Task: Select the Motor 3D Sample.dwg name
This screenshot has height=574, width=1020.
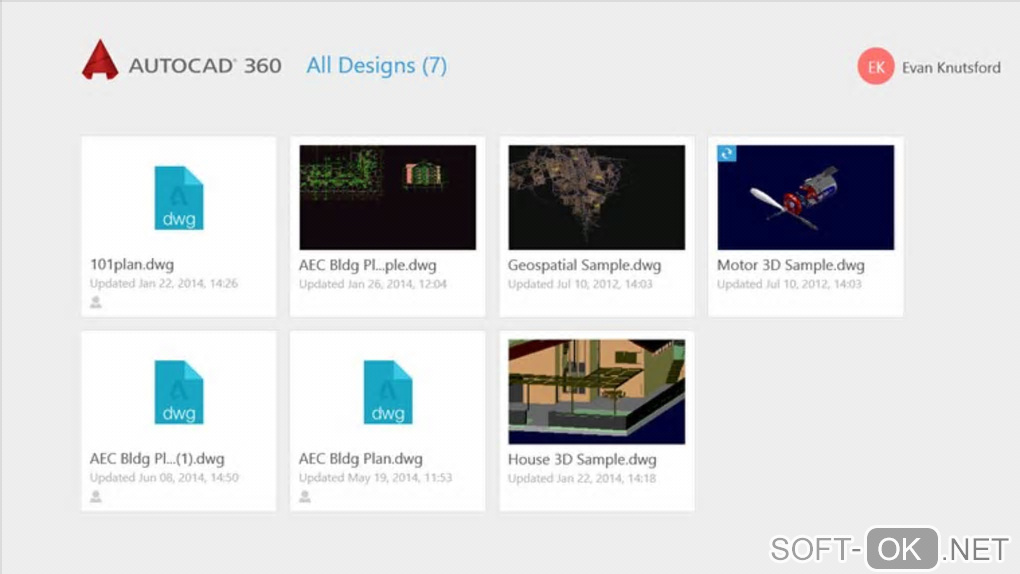Action: click(x=791, y=265)
